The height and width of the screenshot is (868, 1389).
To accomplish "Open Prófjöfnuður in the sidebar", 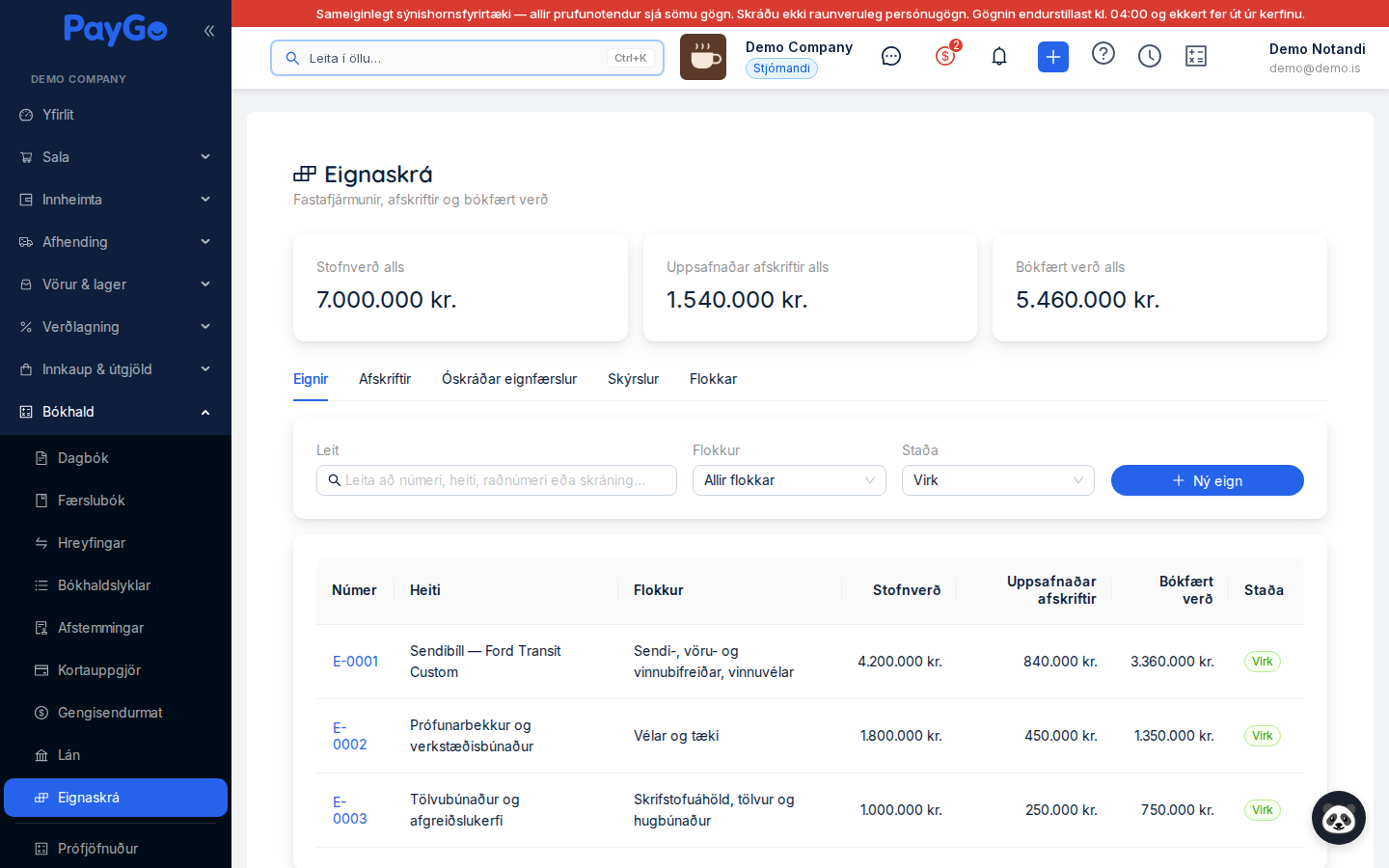I will coord(116,849).
